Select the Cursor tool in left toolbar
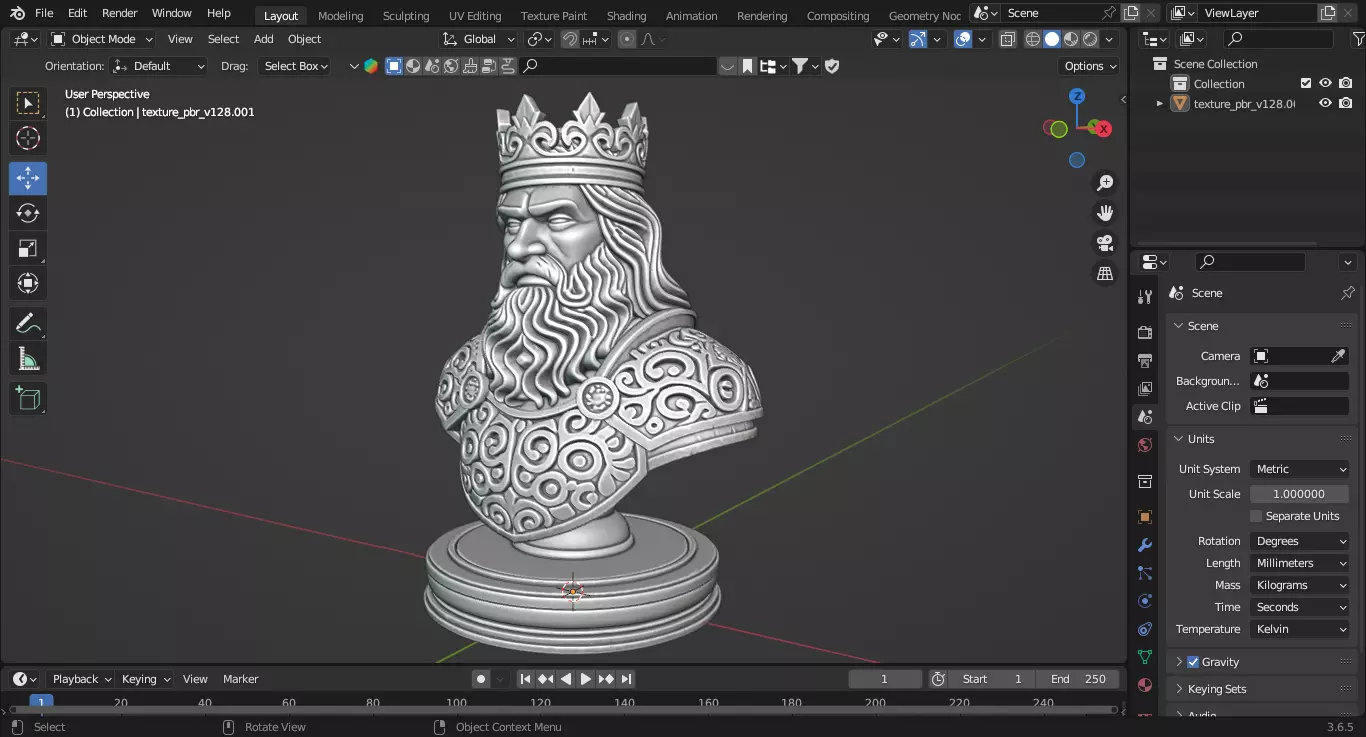 coord(28,138)
